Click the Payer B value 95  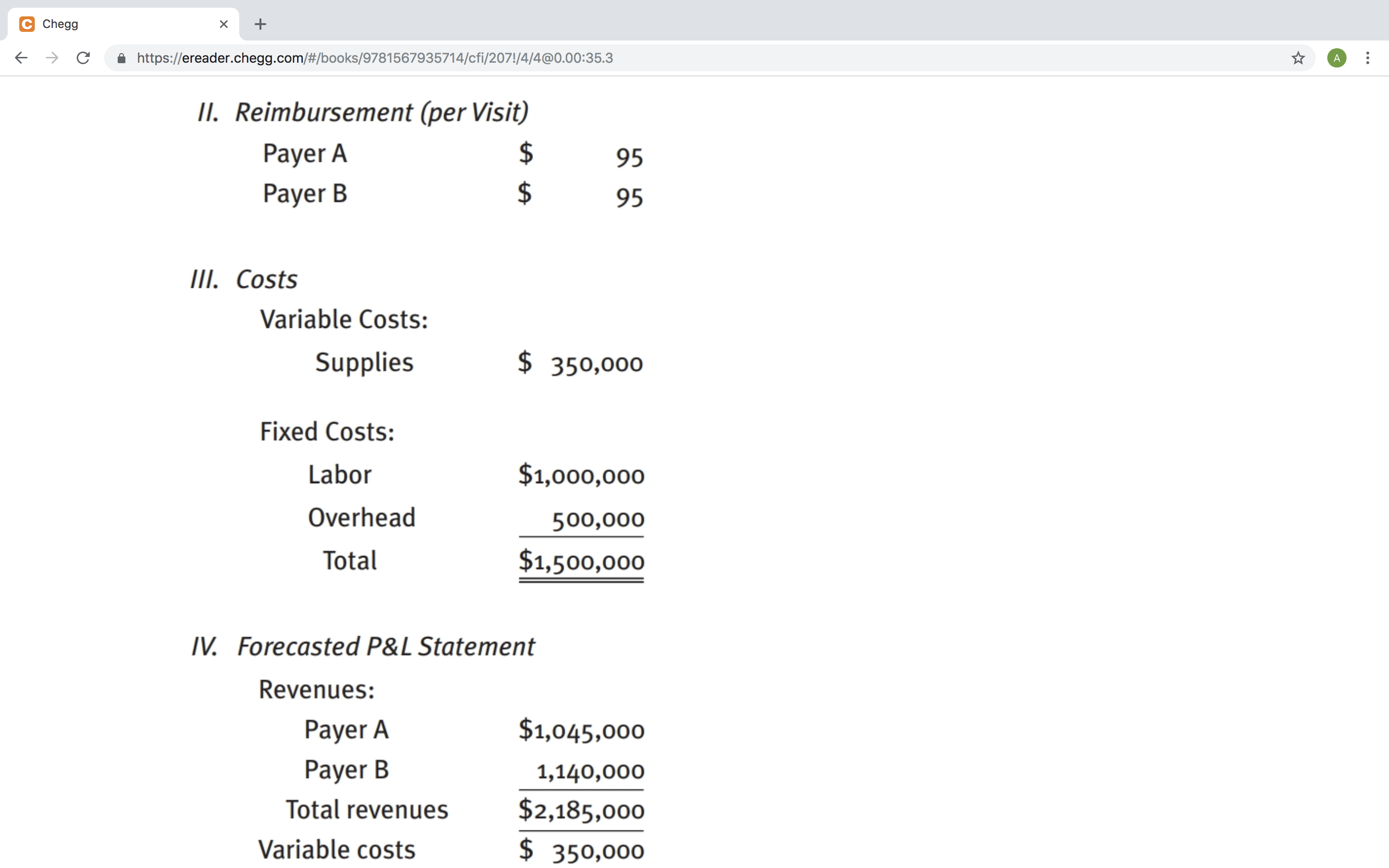click(629, 198)
